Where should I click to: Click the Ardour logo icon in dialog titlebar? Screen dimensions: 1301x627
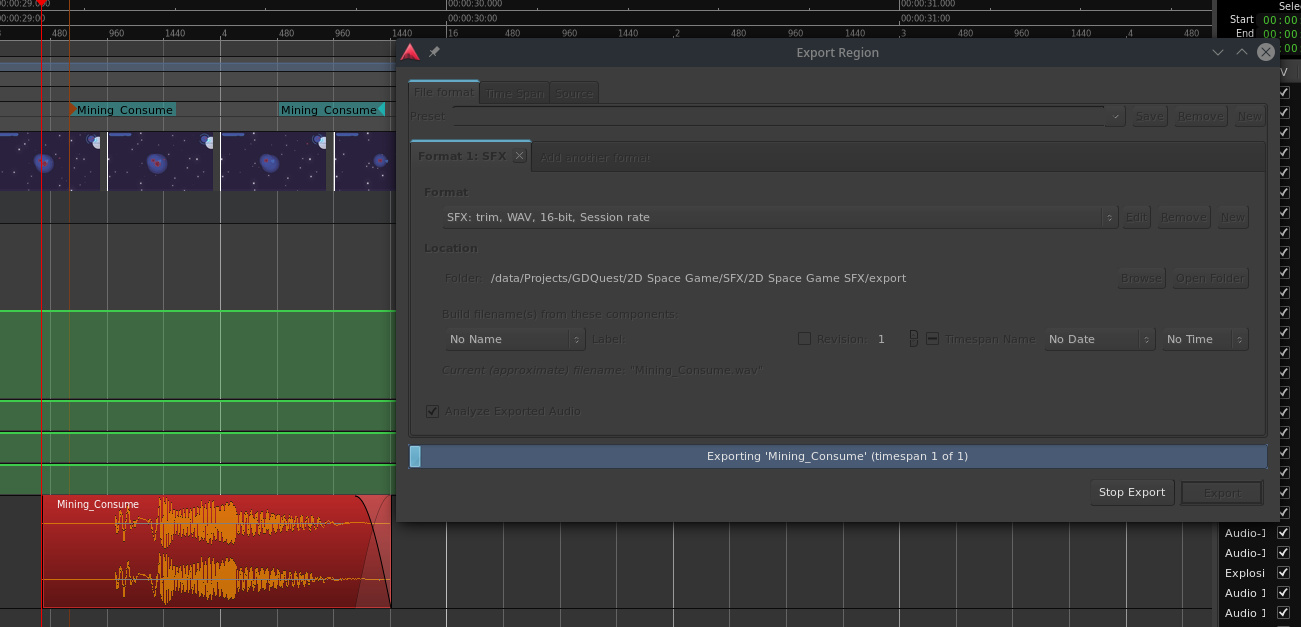409,52
